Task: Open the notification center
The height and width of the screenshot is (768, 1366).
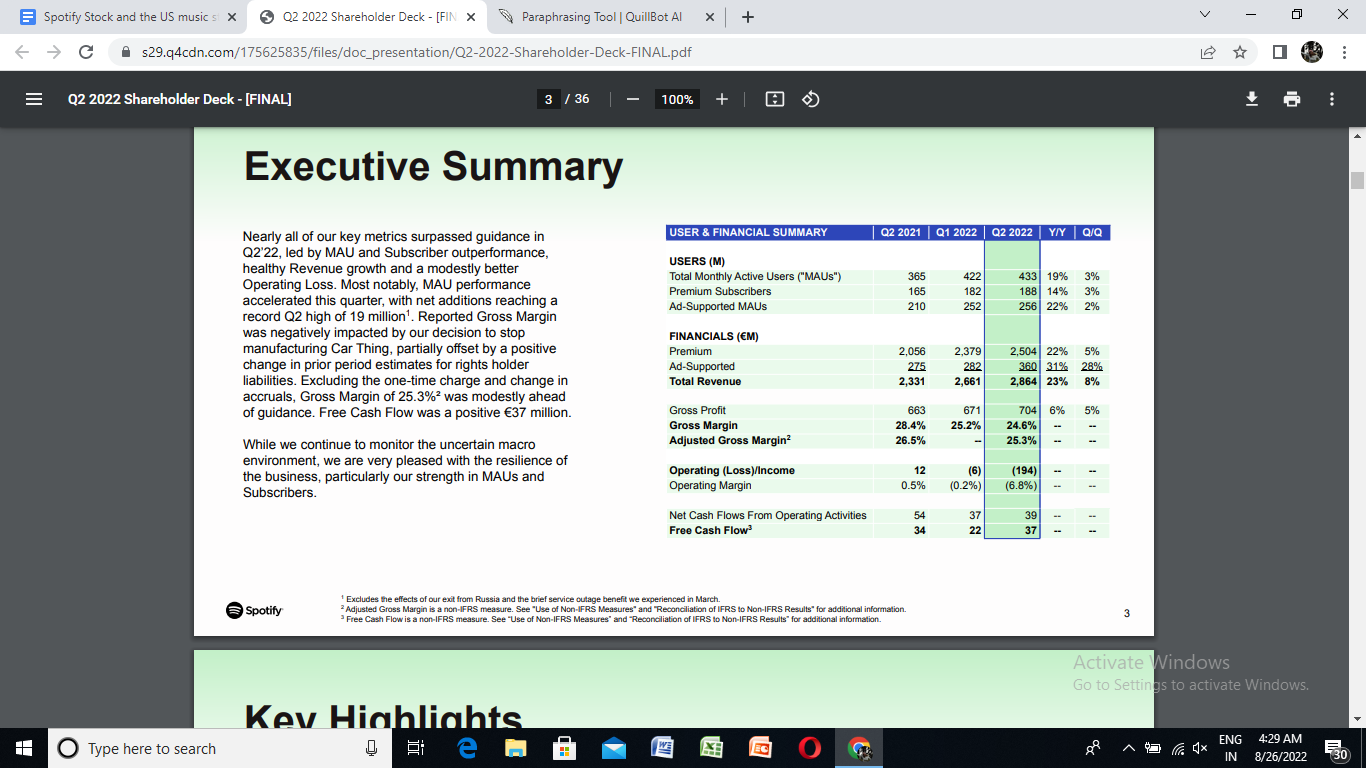Action: coord(1334,748)
